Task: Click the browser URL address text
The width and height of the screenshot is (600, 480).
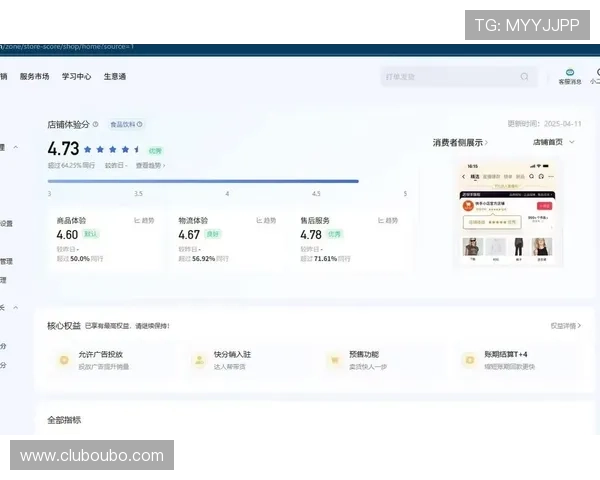Action: coord(67,47)
